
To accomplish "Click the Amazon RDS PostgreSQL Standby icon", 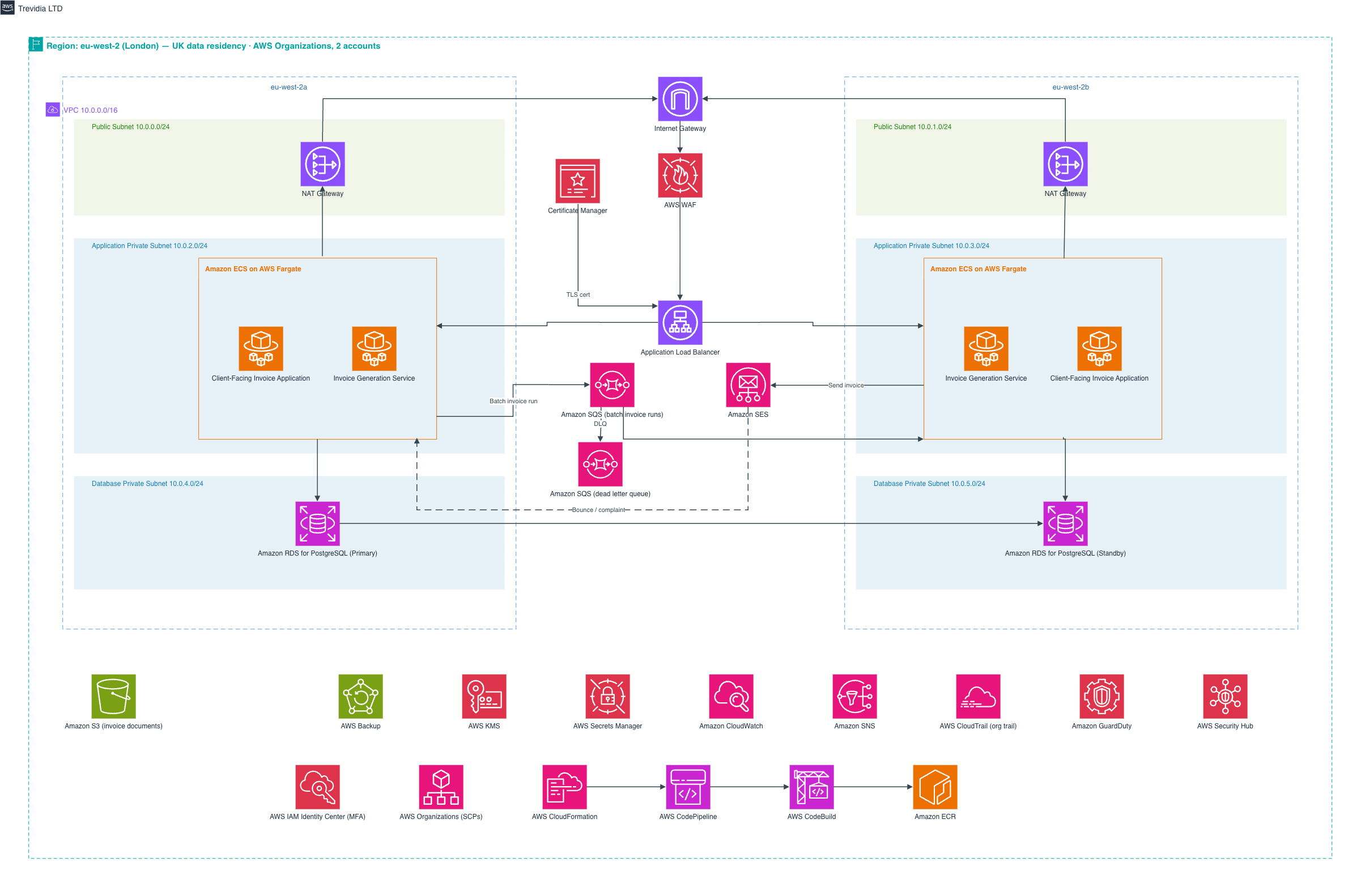I will [x=1065, y=524].
